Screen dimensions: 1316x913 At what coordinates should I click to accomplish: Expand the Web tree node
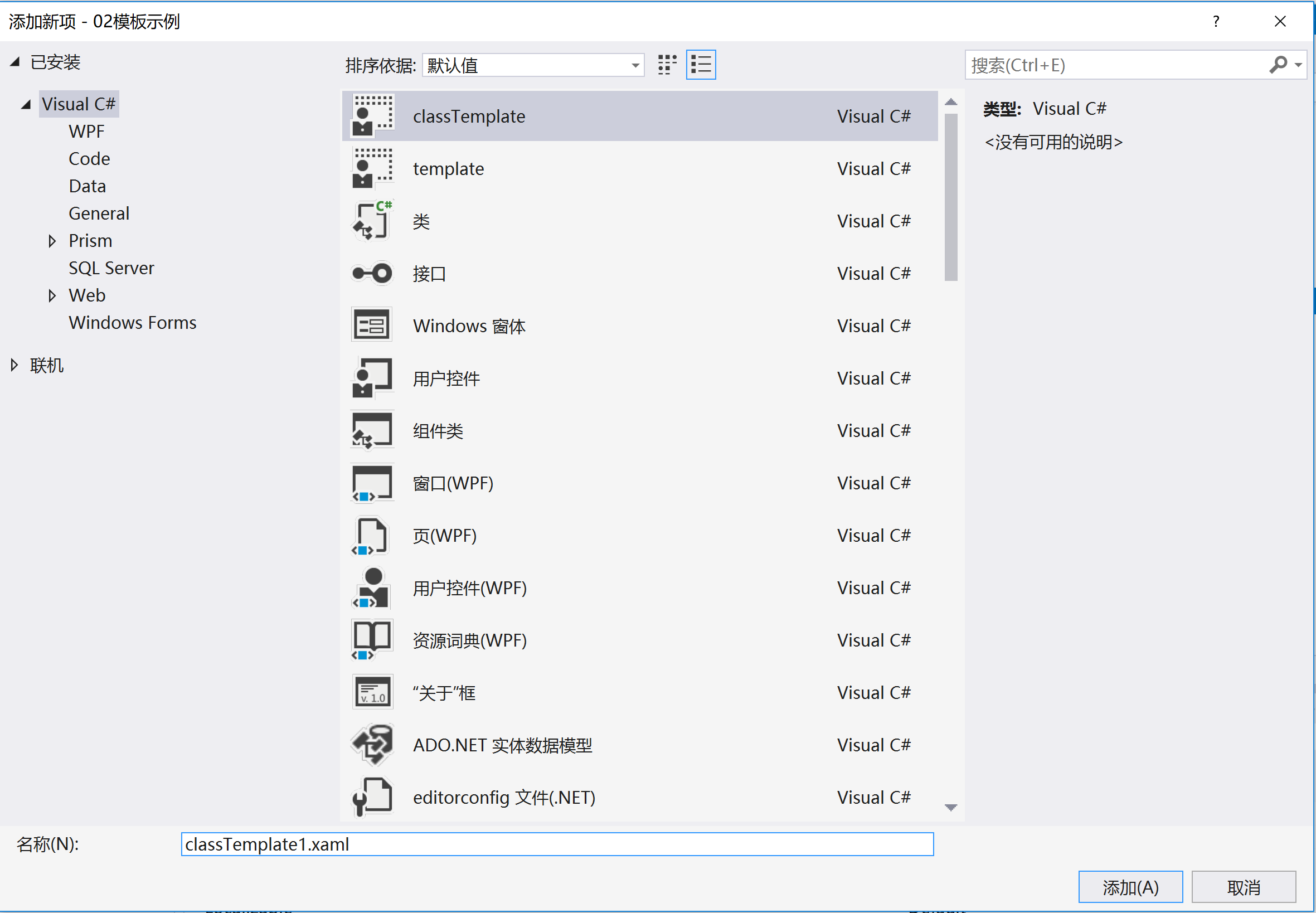click(52, 296)
